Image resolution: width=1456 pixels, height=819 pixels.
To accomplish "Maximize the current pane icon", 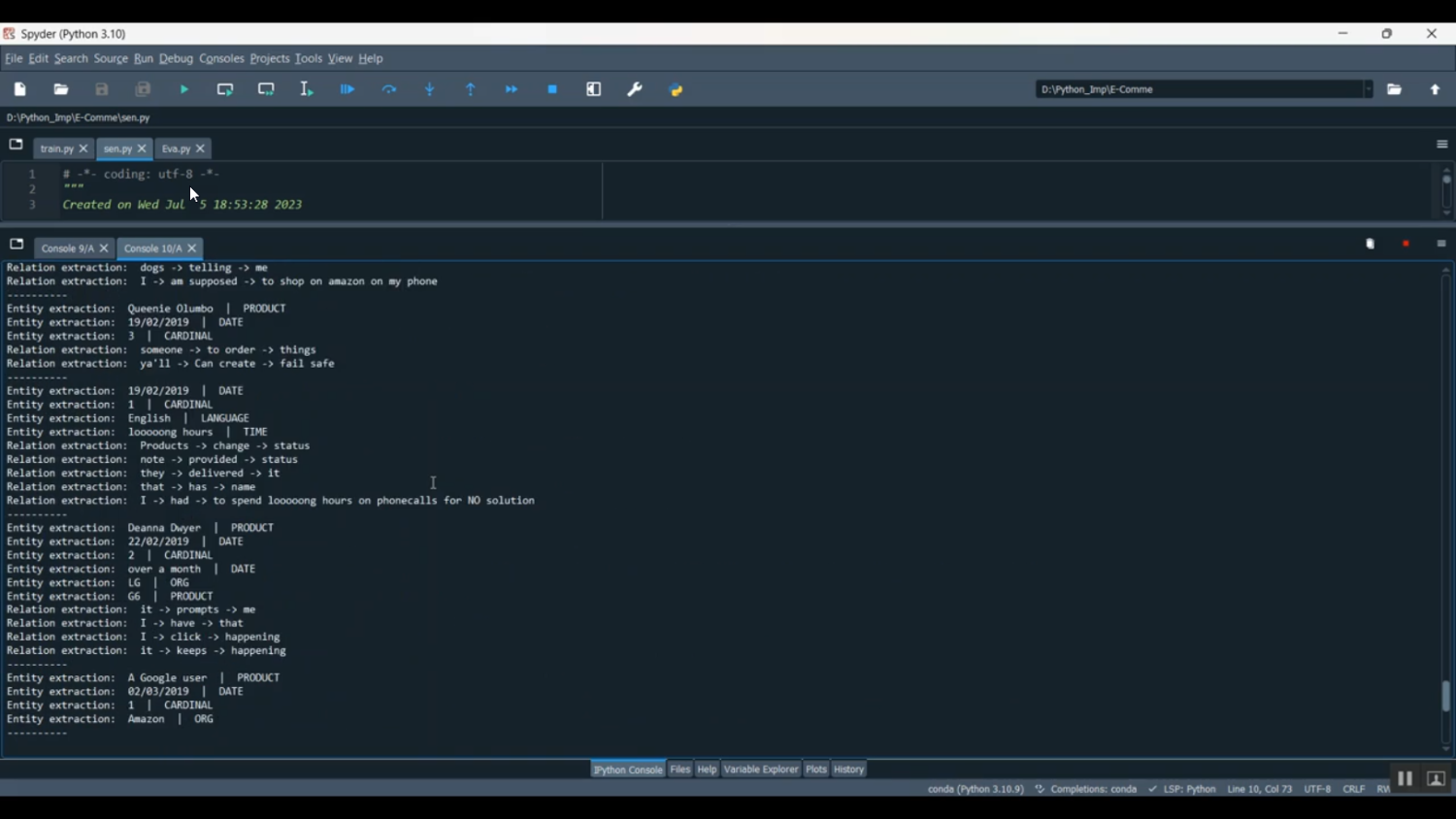I will tap(594, 89).
